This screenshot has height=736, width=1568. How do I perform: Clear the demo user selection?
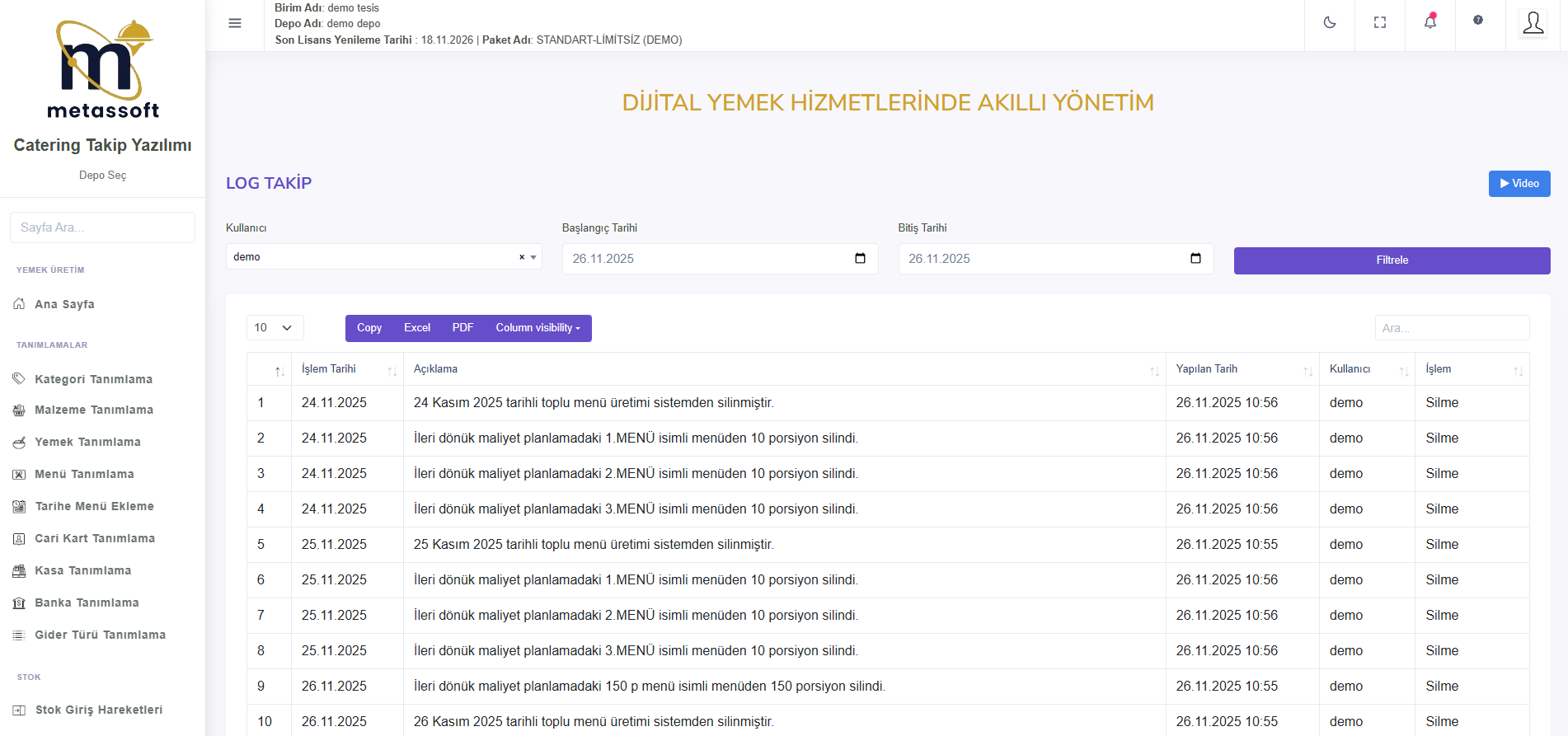coord(522,257)
